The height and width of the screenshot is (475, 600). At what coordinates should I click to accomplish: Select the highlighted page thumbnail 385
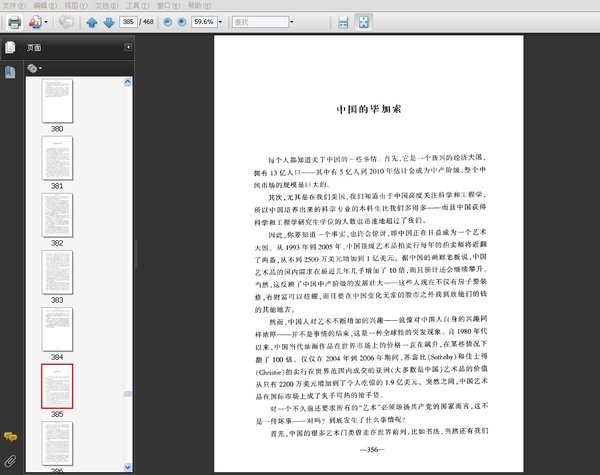pyautogui.click(x=57, y=386)
